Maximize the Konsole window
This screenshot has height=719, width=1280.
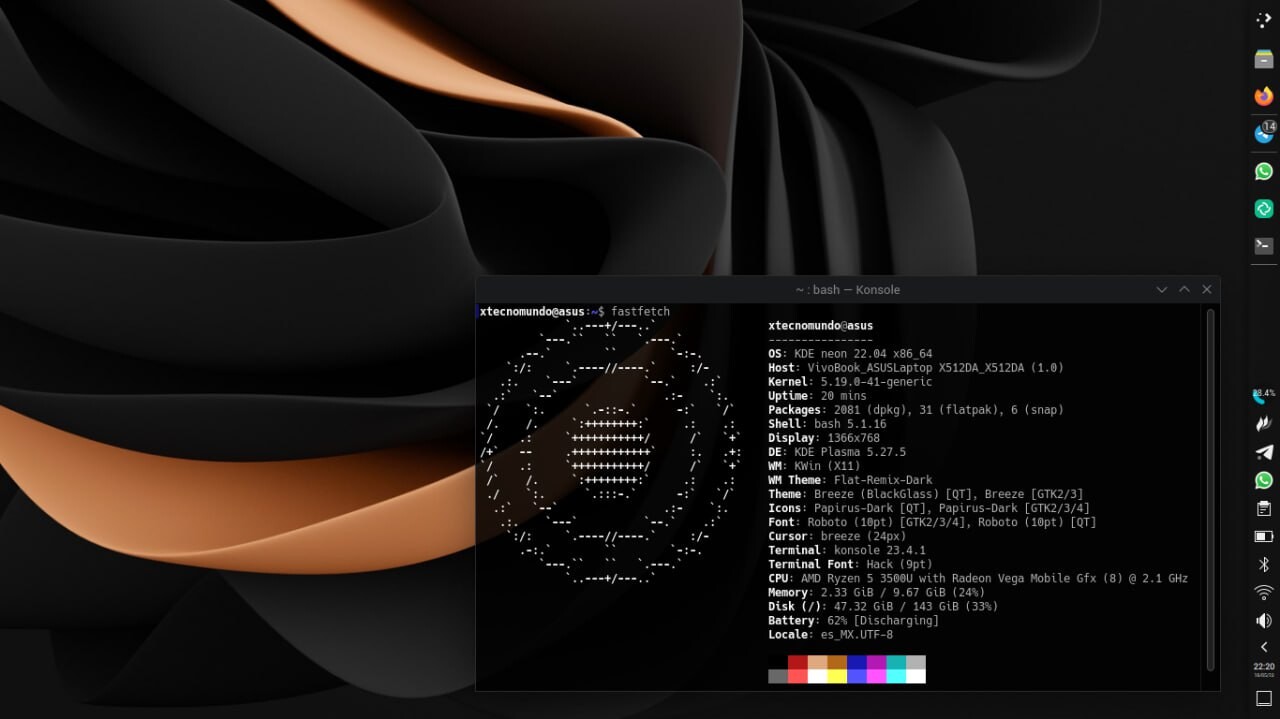point(1184,290)
